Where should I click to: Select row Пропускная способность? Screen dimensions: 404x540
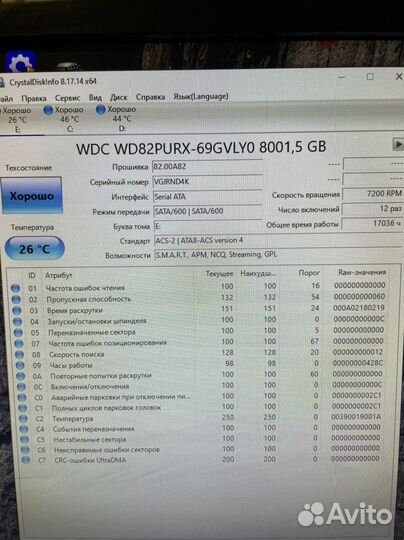coord(199,298)
